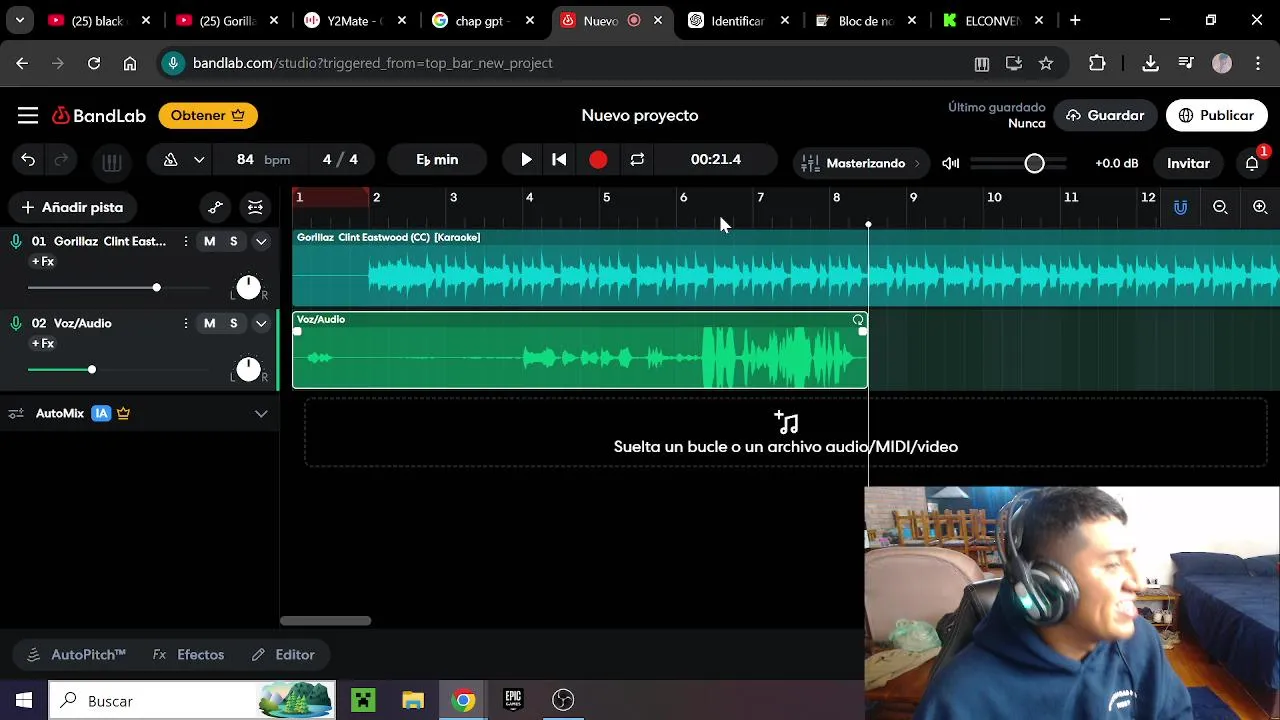
Task: Open the Gorillaz track three-dot menu
Action: pyautogui.click(x=185, y=241)
